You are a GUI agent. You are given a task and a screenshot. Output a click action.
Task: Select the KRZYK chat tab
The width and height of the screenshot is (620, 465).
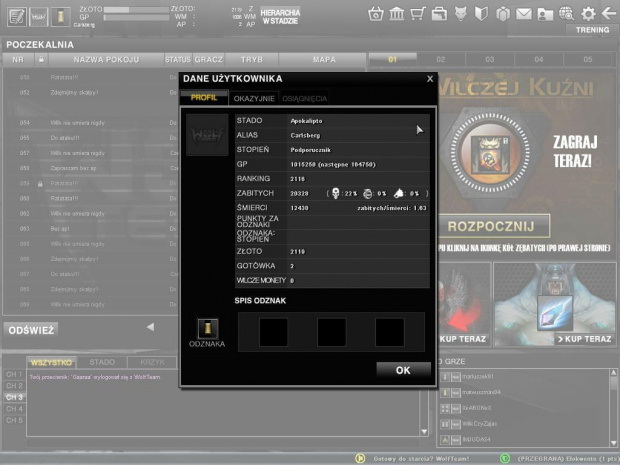pyautogui.click(x=152, y=362)
